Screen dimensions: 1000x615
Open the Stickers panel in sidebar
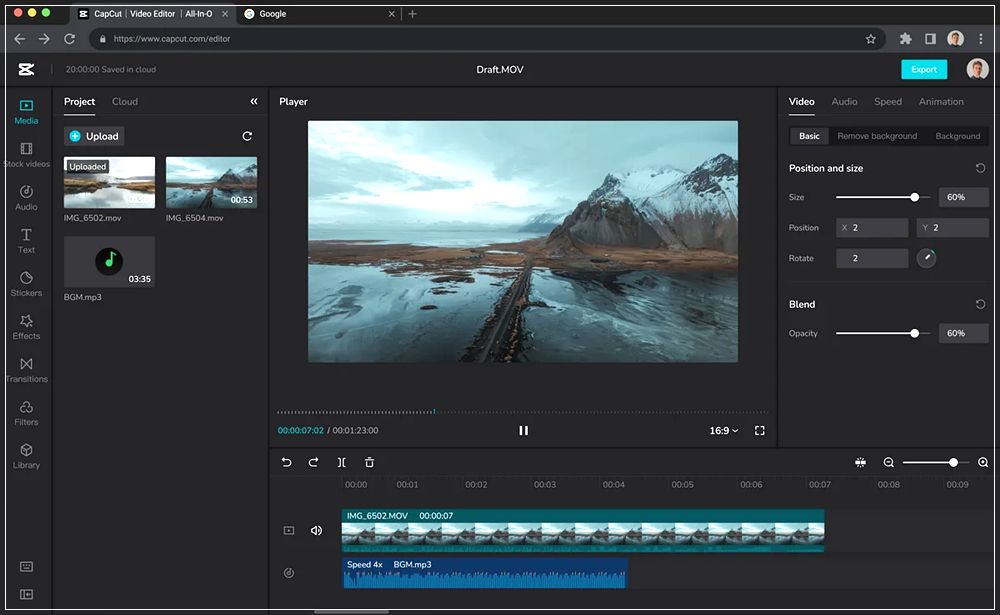tap(26, 283)
